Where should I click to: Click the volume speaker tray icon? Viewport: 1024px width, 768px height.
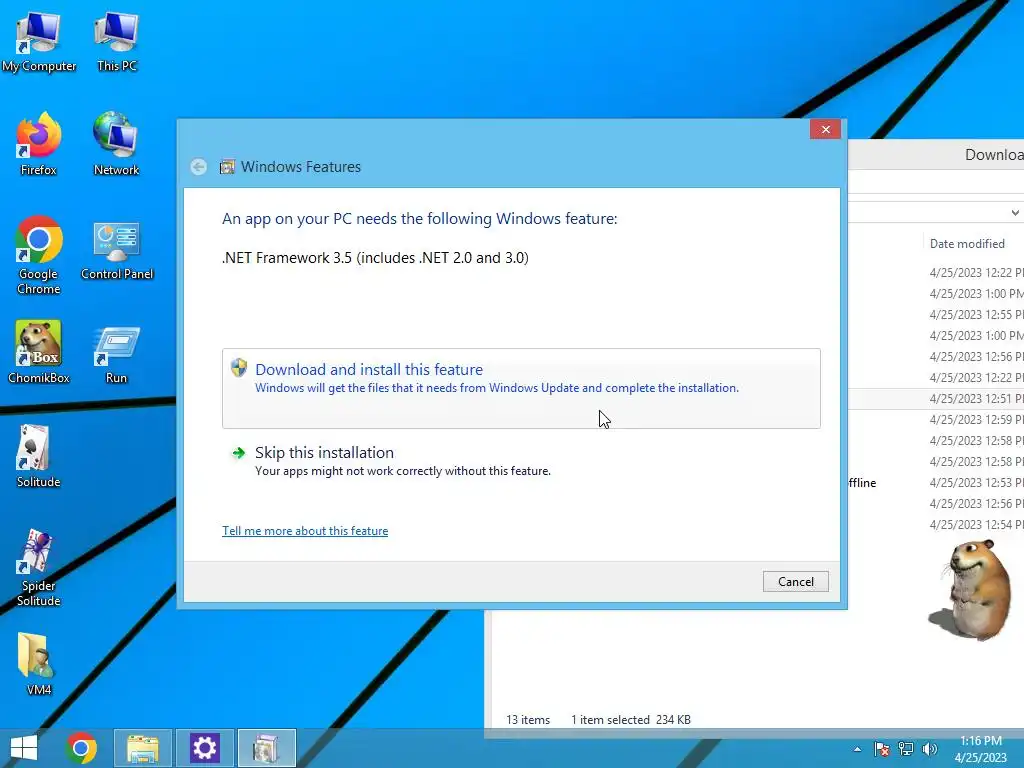click(929, 749)
